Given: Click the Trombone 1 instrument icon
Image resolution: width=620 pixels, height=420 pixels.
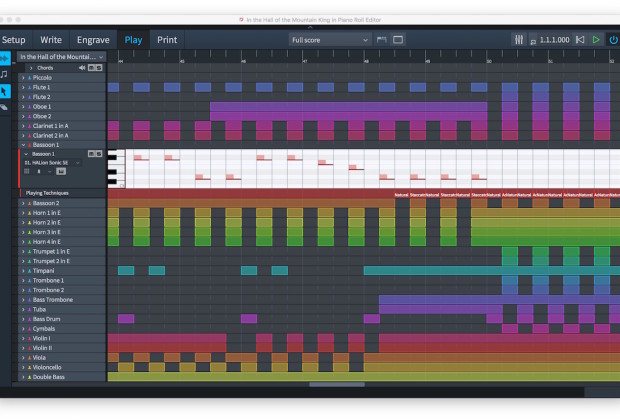Looking at the screenshot, I should 29,281.
